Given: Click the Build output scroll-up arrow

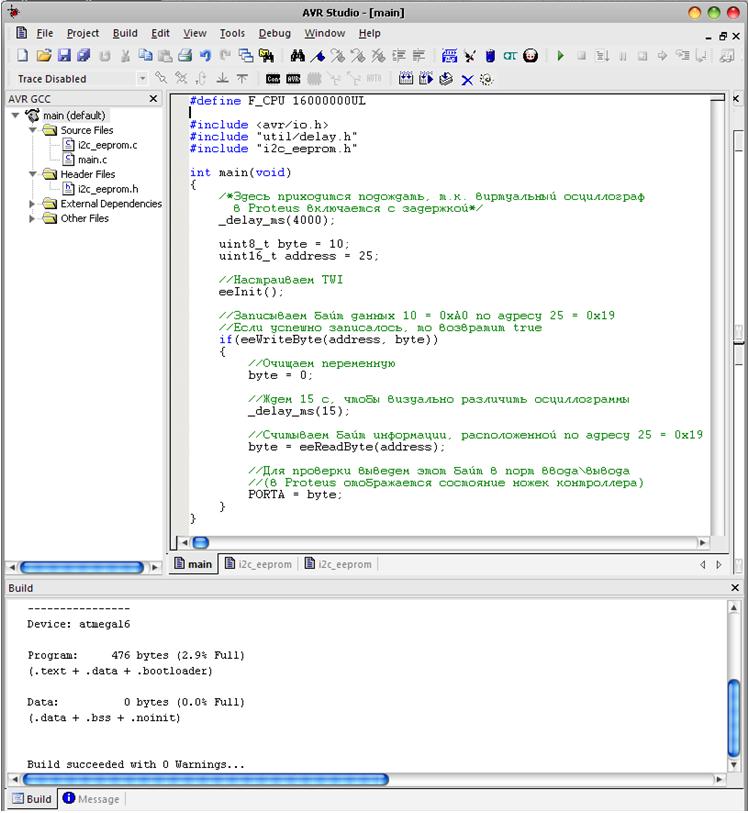Looking at the screenshot, I should click(733, 607).
